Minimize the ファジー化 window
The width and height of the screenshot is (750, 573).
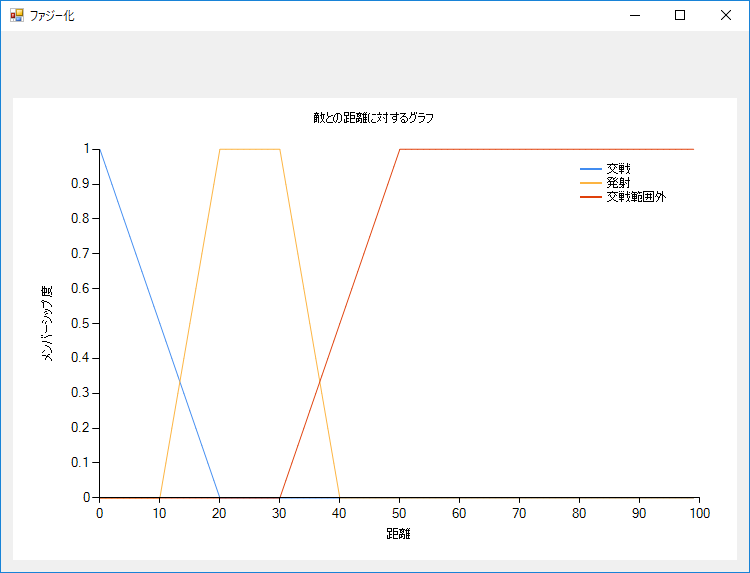click(635, 15)
